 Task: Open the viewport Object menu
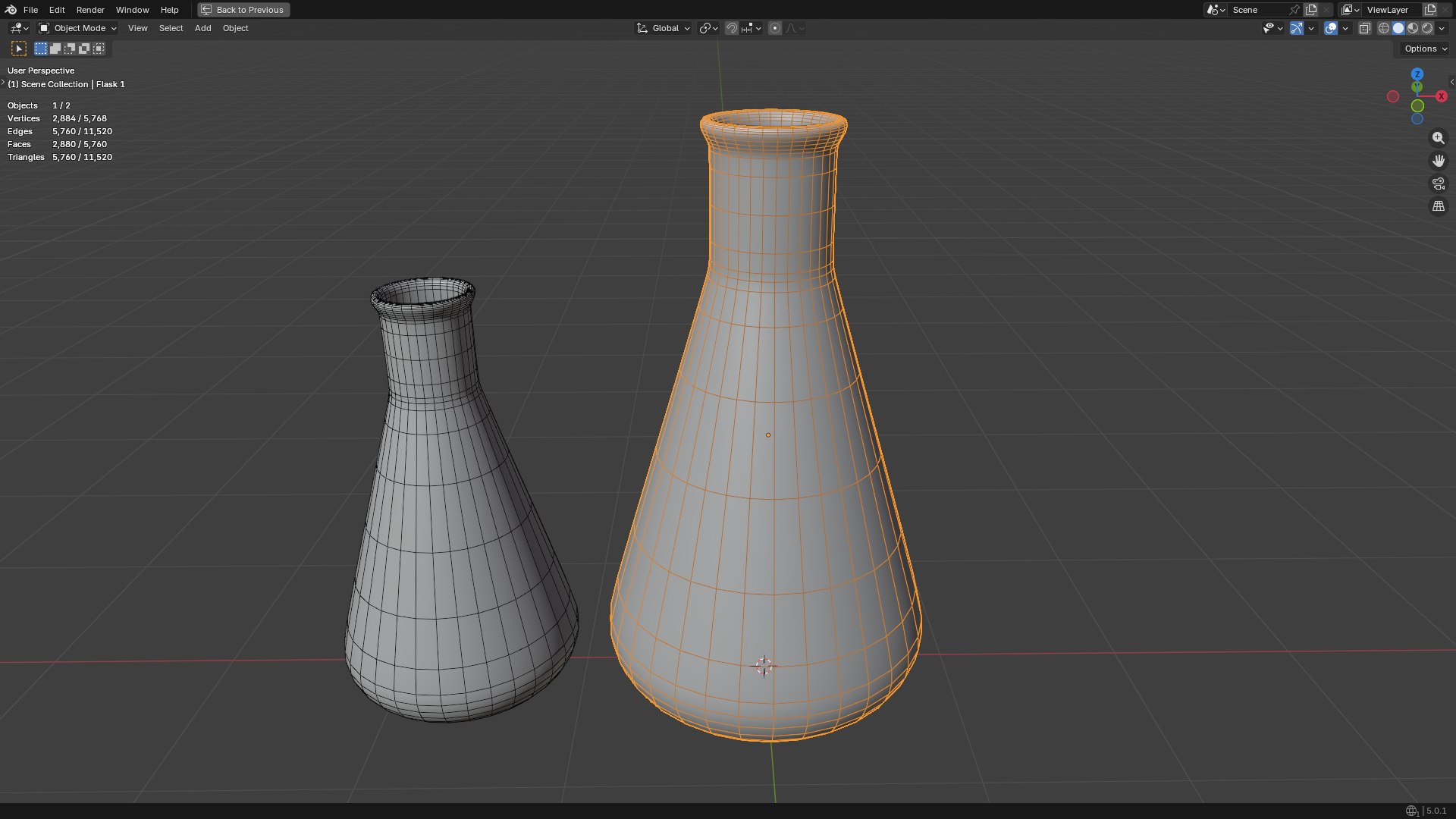click(235, 28)
